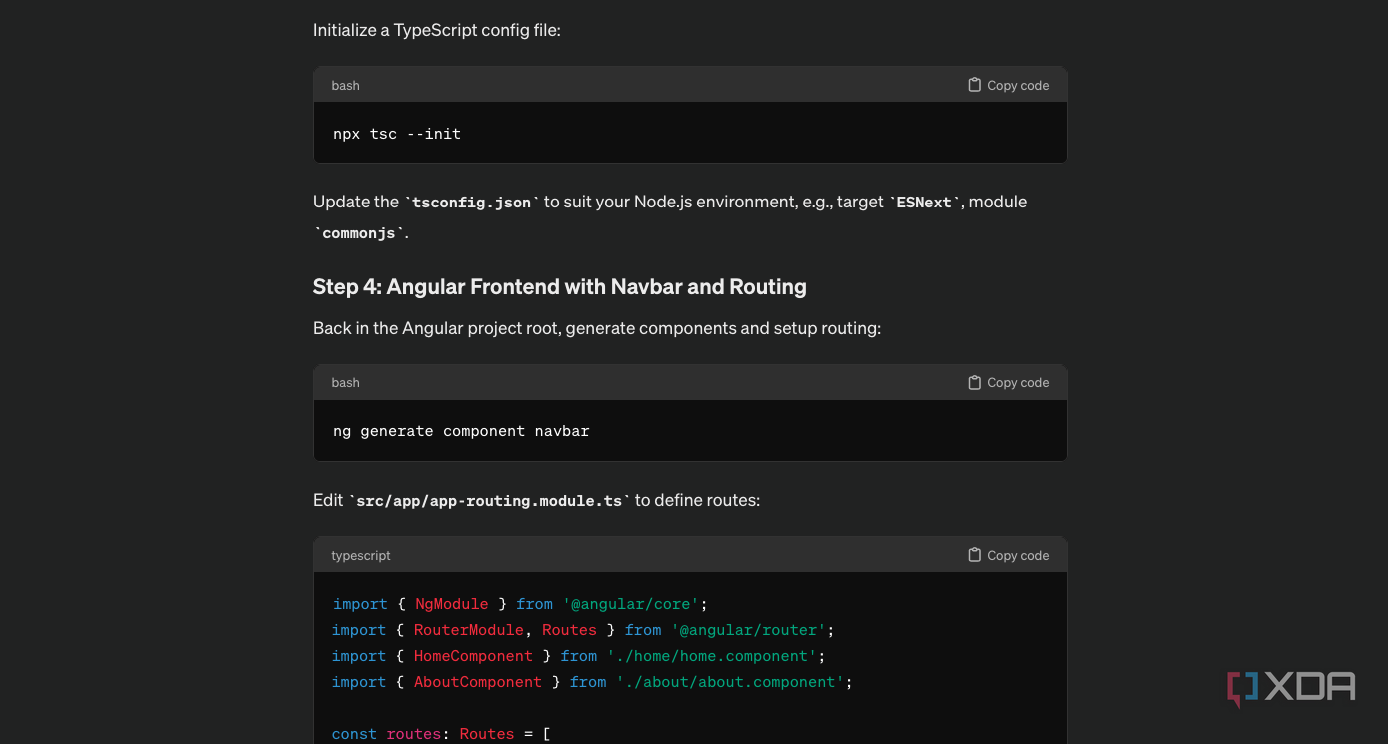Click 'Initialize a TypeScript config file:' text
Screen dimensions: 1388x744
coord(437,30)
